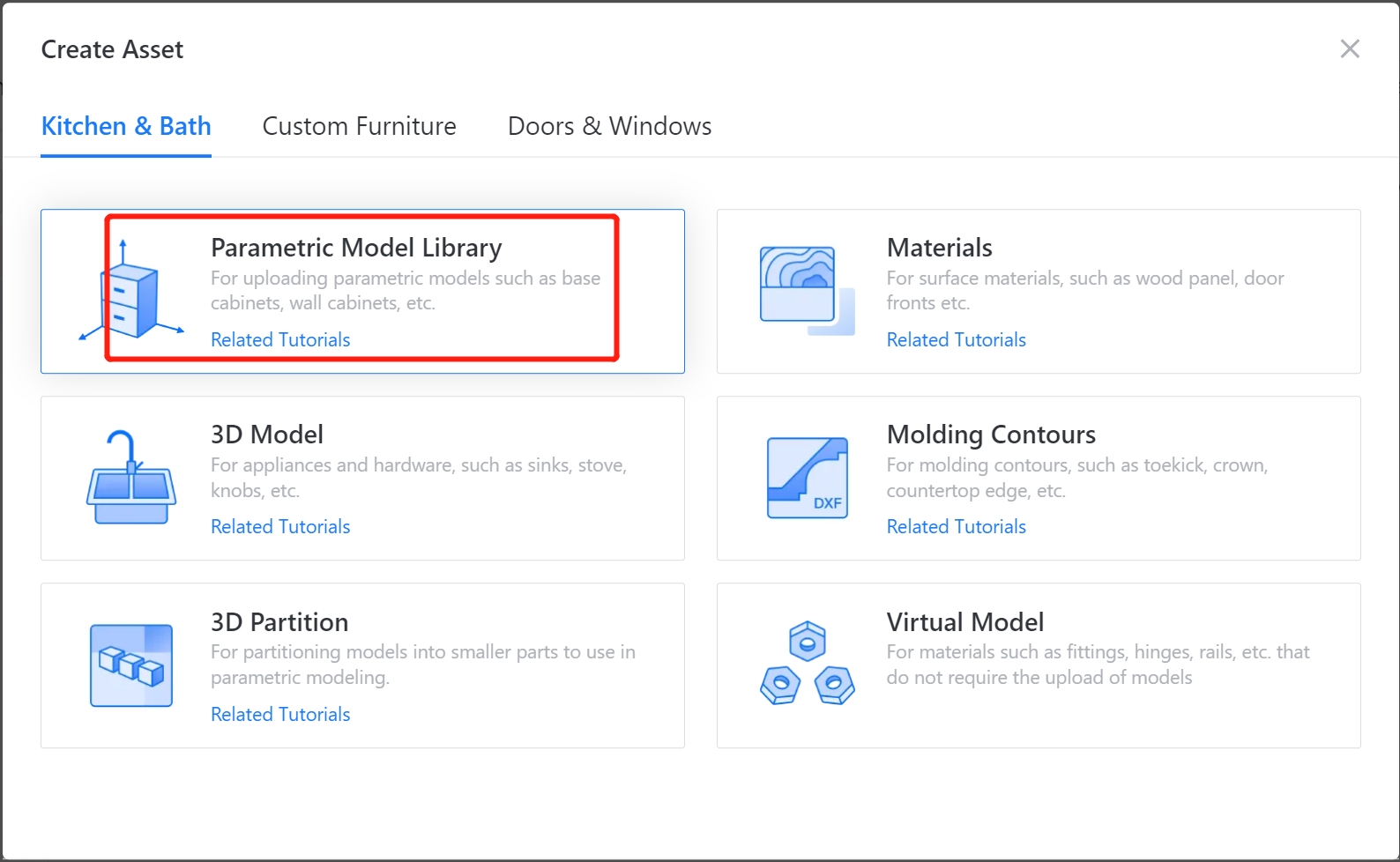Screen dimensions: 1400x862
Task: Open Related Tutorials for Parametric Model Library
Action: click(x=280, y=340)
